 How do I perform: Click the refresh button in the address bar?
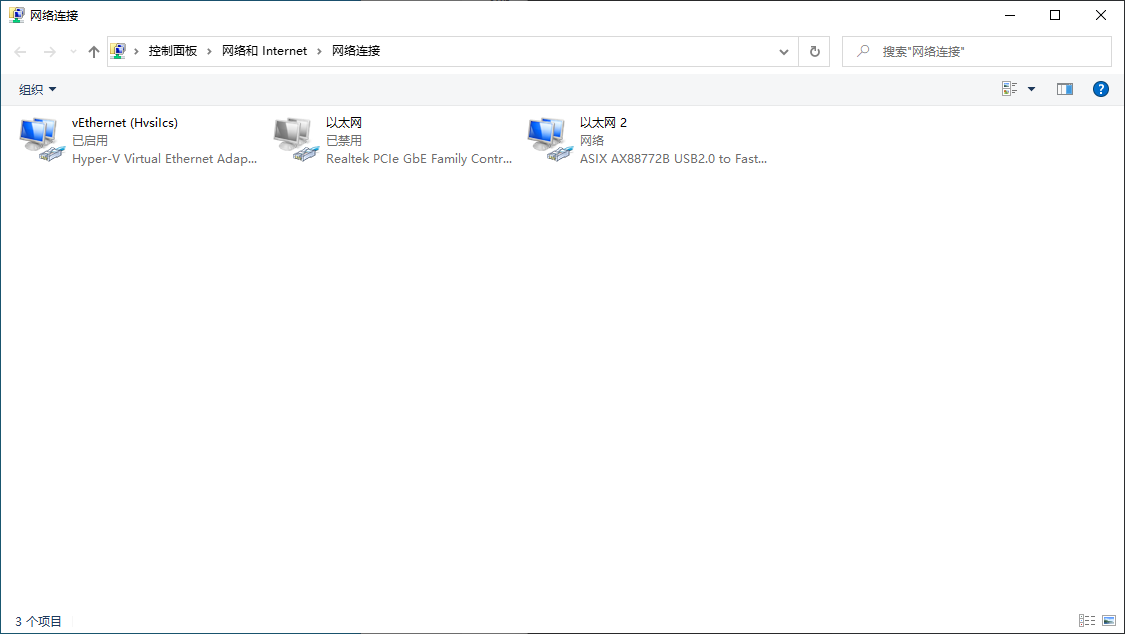pos(814,51)
